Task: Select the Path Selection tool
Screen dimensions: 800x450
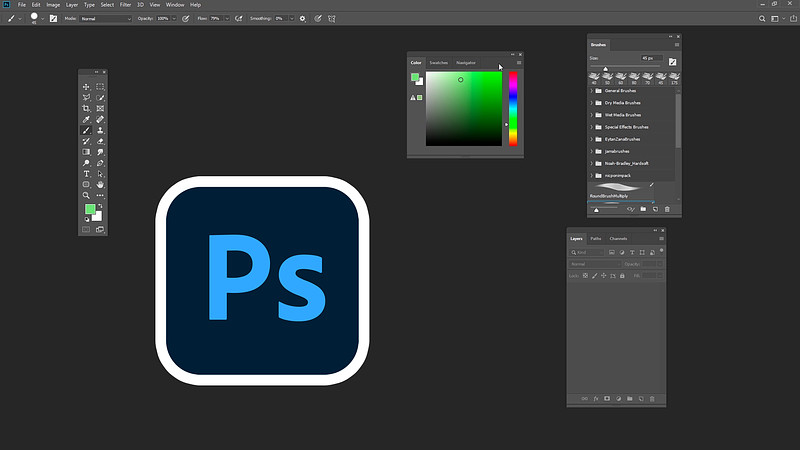Action: [100, 174]
